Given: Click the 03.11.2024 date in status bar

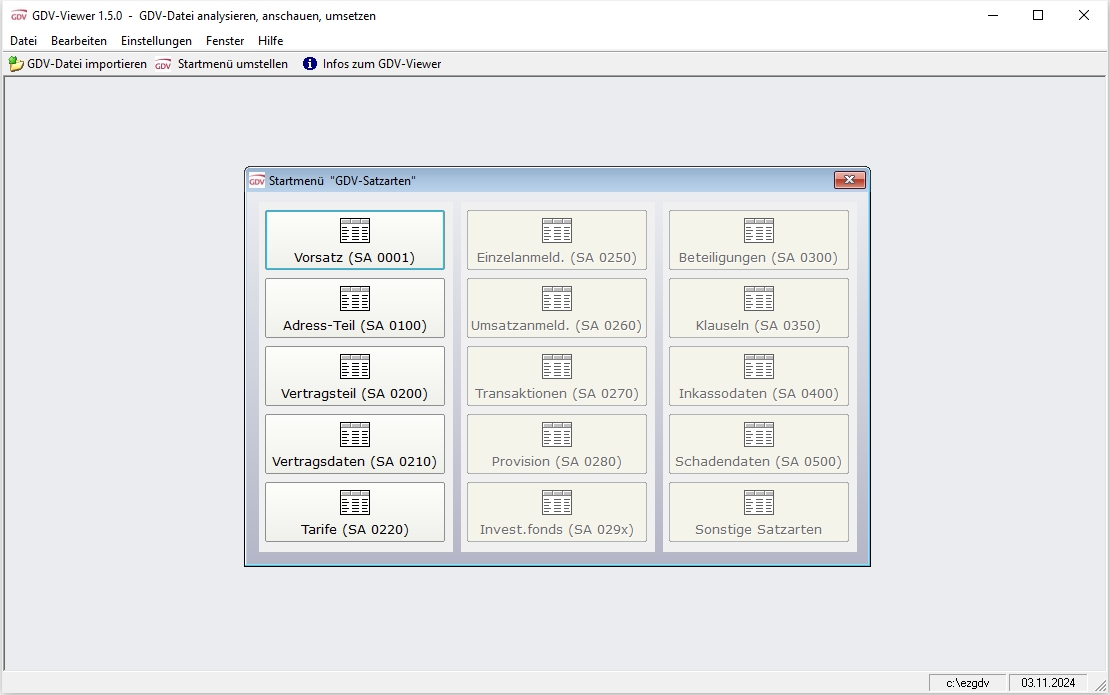Looking at the screenshot, I should coord(1048,683).
